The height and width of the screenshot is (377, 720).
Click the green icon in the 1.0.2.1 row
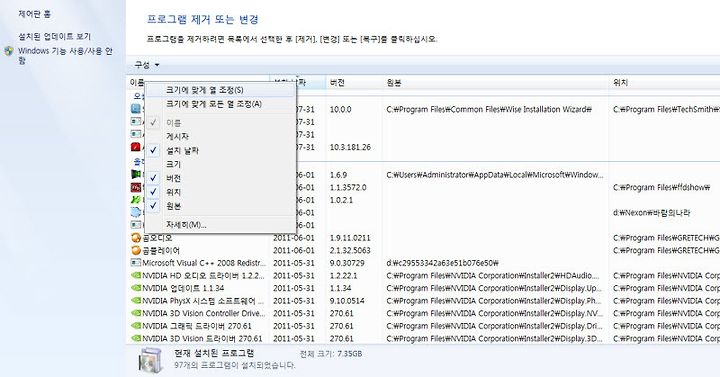[135, 200]
